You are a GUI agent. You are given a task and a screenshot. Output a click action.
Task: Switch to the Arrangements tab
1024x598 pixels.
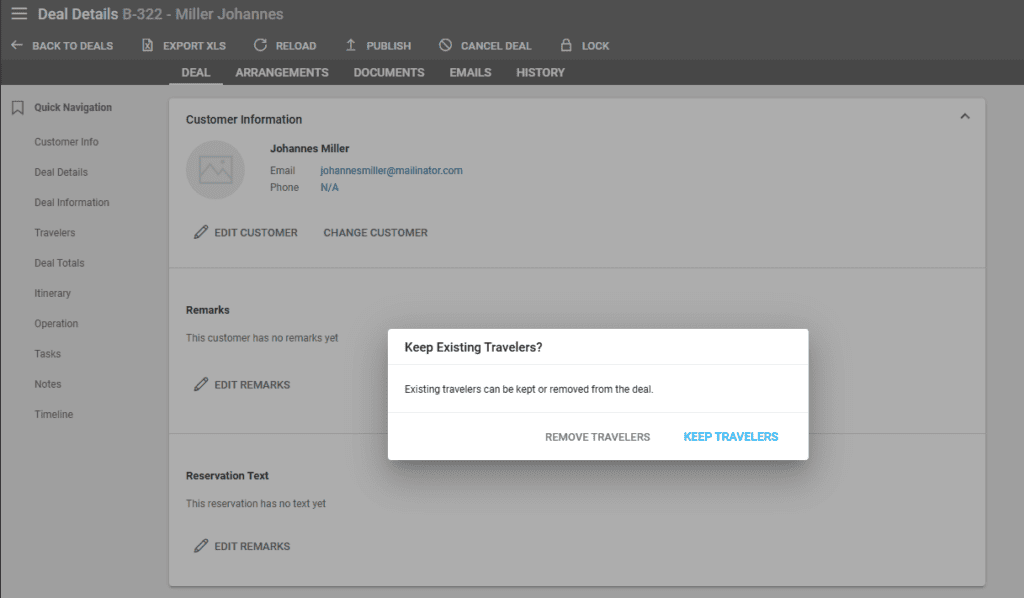(282, 73)
